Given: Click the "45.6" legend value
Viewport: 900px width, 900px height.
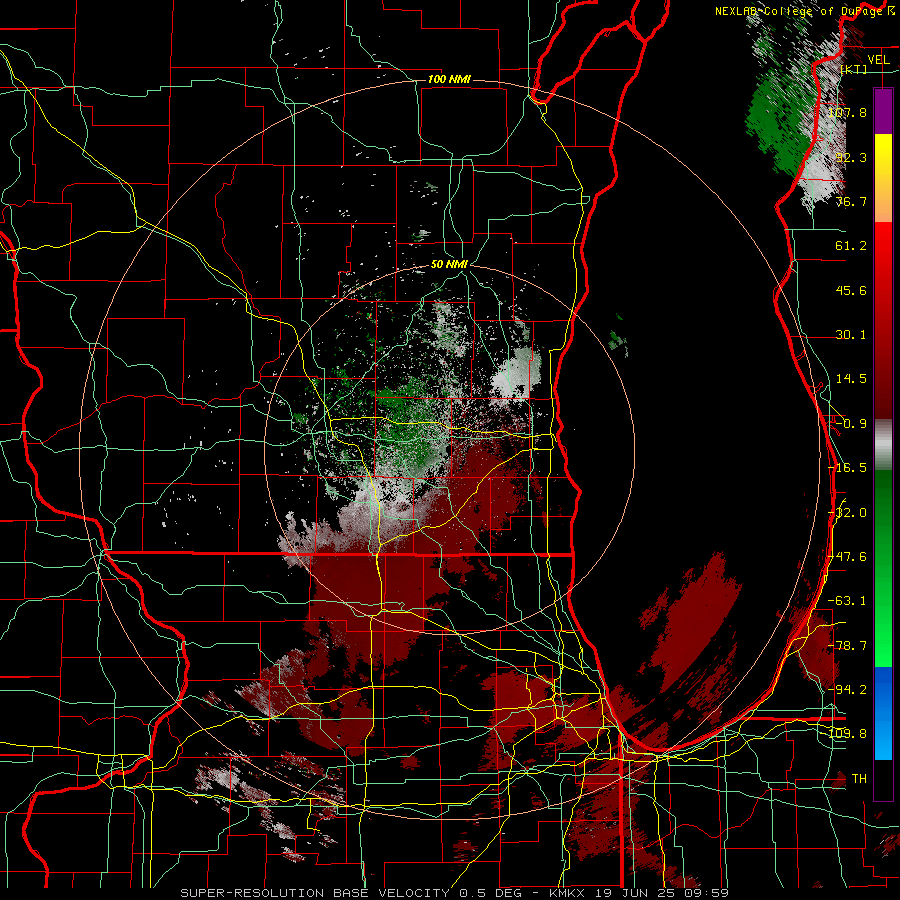Looking at the screenshot, I should (851, 290).
